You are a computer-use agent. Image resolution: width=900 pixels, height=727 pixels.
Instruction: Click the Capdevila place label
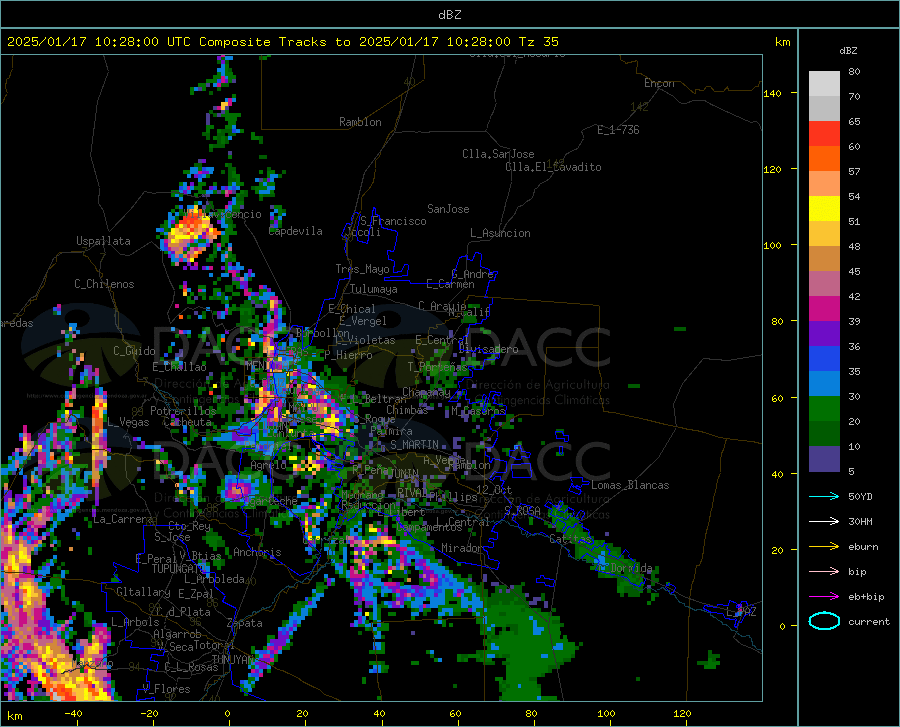click(x=296, y=231)
